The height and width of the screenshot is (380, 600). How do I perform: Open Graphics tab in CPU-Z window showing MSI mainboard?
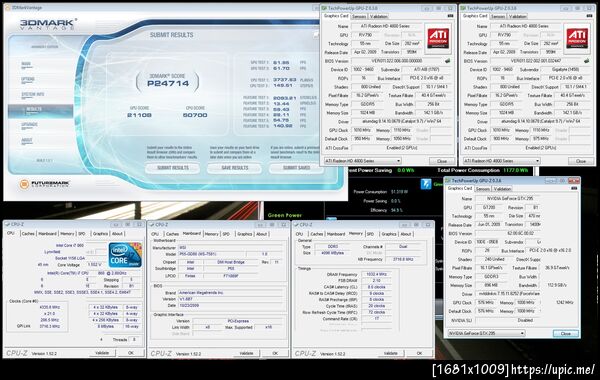245,234
